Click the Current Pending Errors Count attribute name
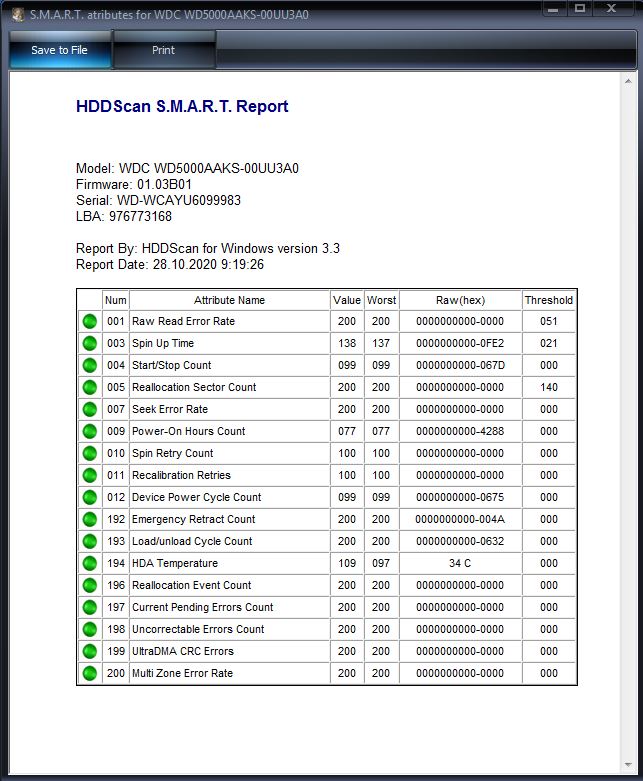 coord(202,607)
